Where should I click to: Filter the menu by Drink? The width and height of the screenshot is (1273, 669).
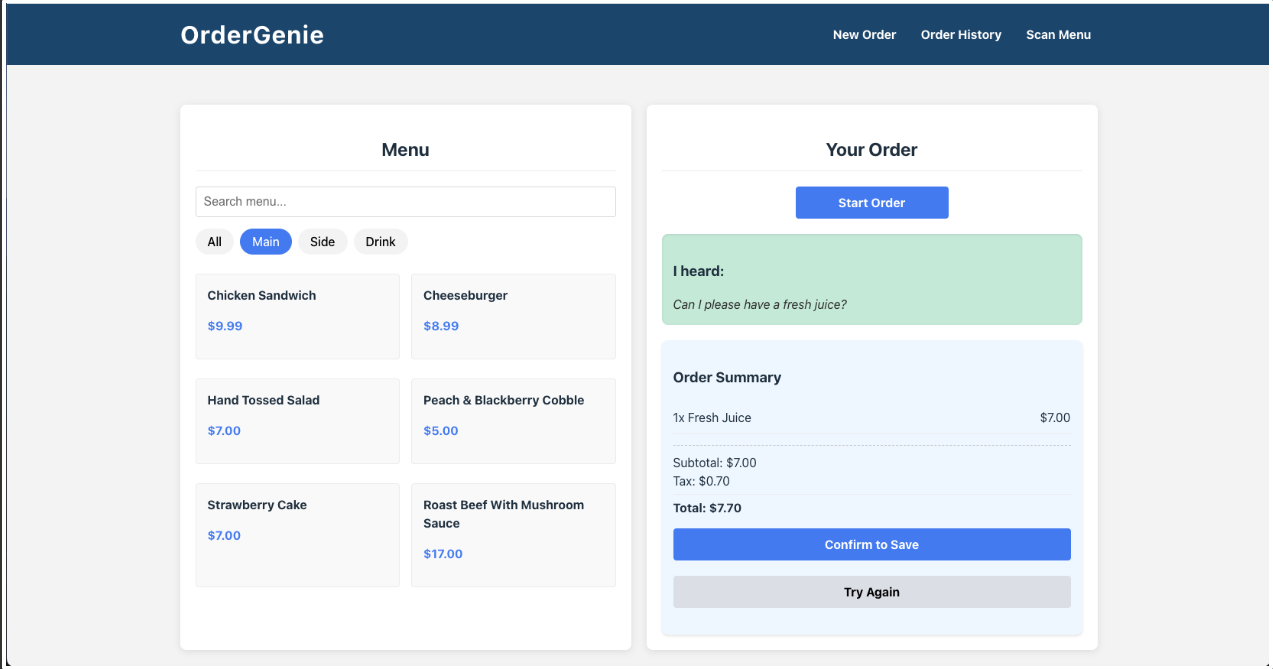click(x=380, y=241)
